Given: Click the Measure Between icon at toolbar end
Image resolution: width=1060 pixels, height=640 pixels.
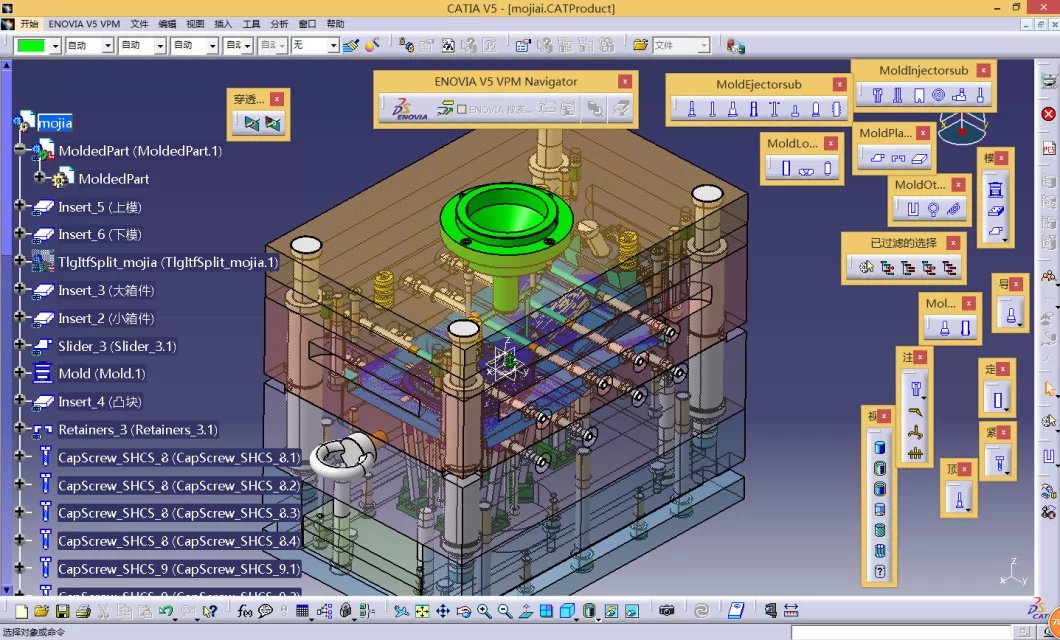Looking at the screenshot, I should click(x=791, y=611).
